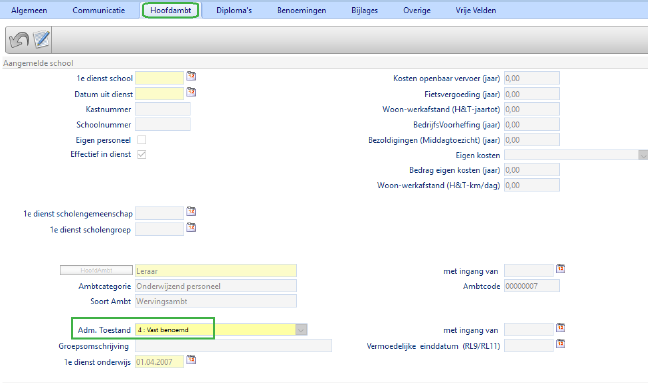648x383 pixels.
Task: Open calendar next to Datum uit dienst
Action: [191, 92]
